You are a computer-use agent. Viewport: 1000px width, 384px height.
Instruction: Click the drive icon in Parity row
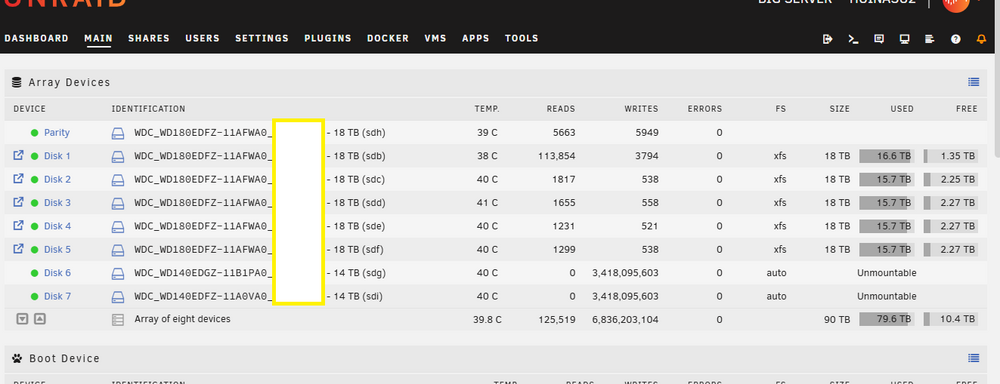pos(117,133)
